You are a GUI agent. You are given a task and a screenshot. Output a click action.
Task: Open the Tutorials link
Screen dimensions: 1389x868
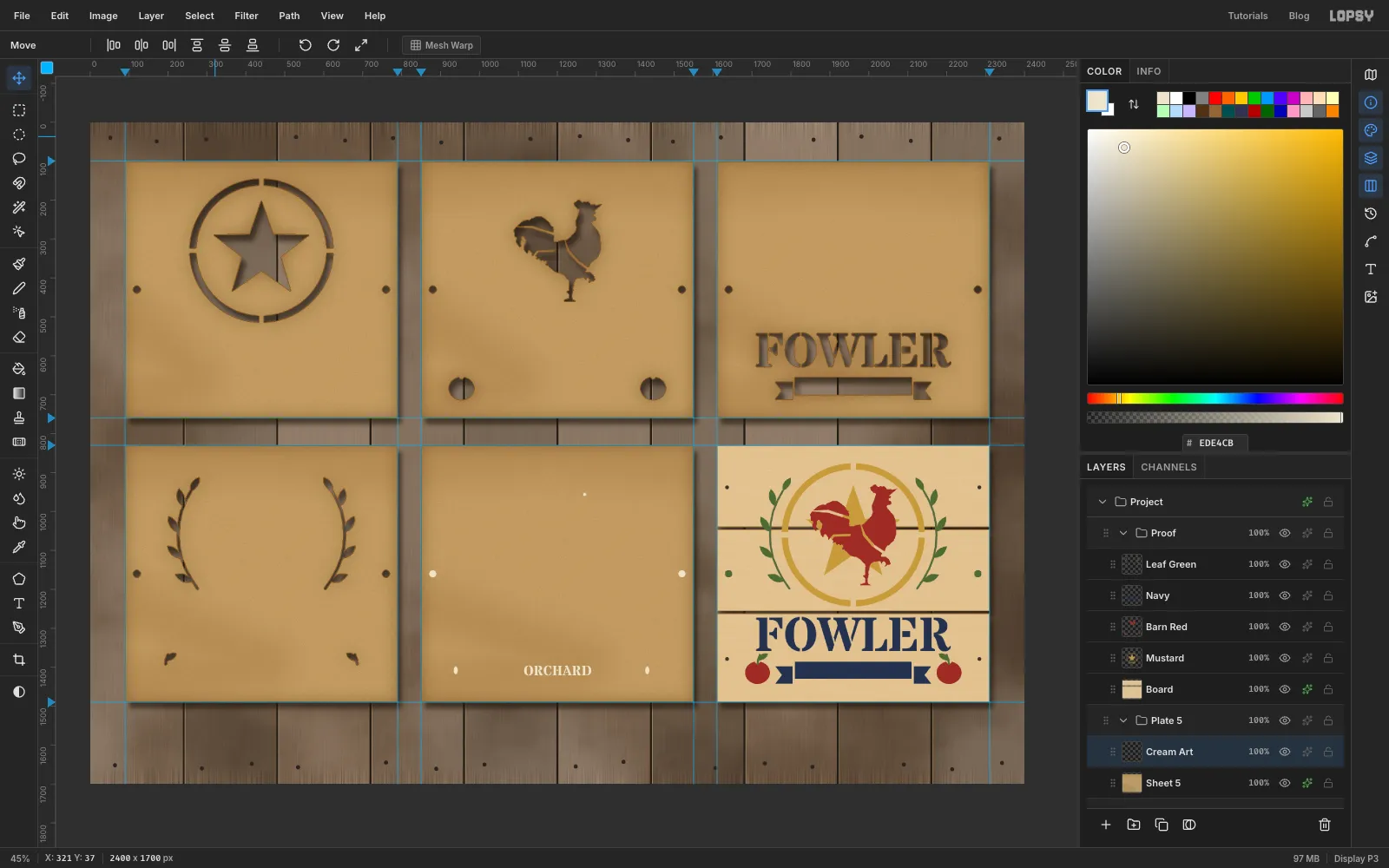click(1247, 16)
